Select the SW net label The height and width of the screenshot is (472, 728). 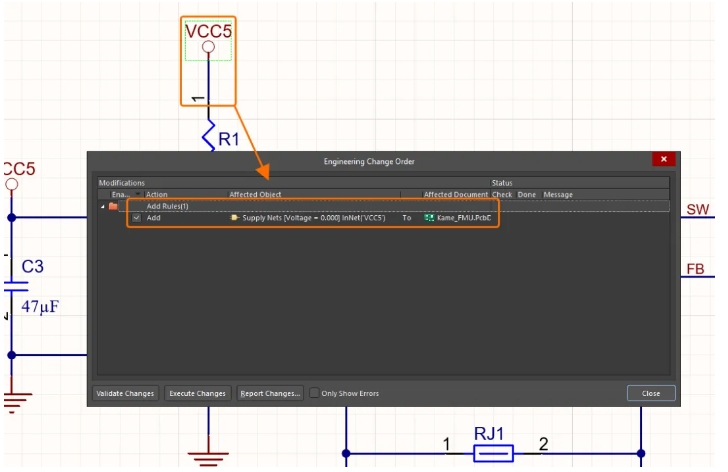(698, 209)
